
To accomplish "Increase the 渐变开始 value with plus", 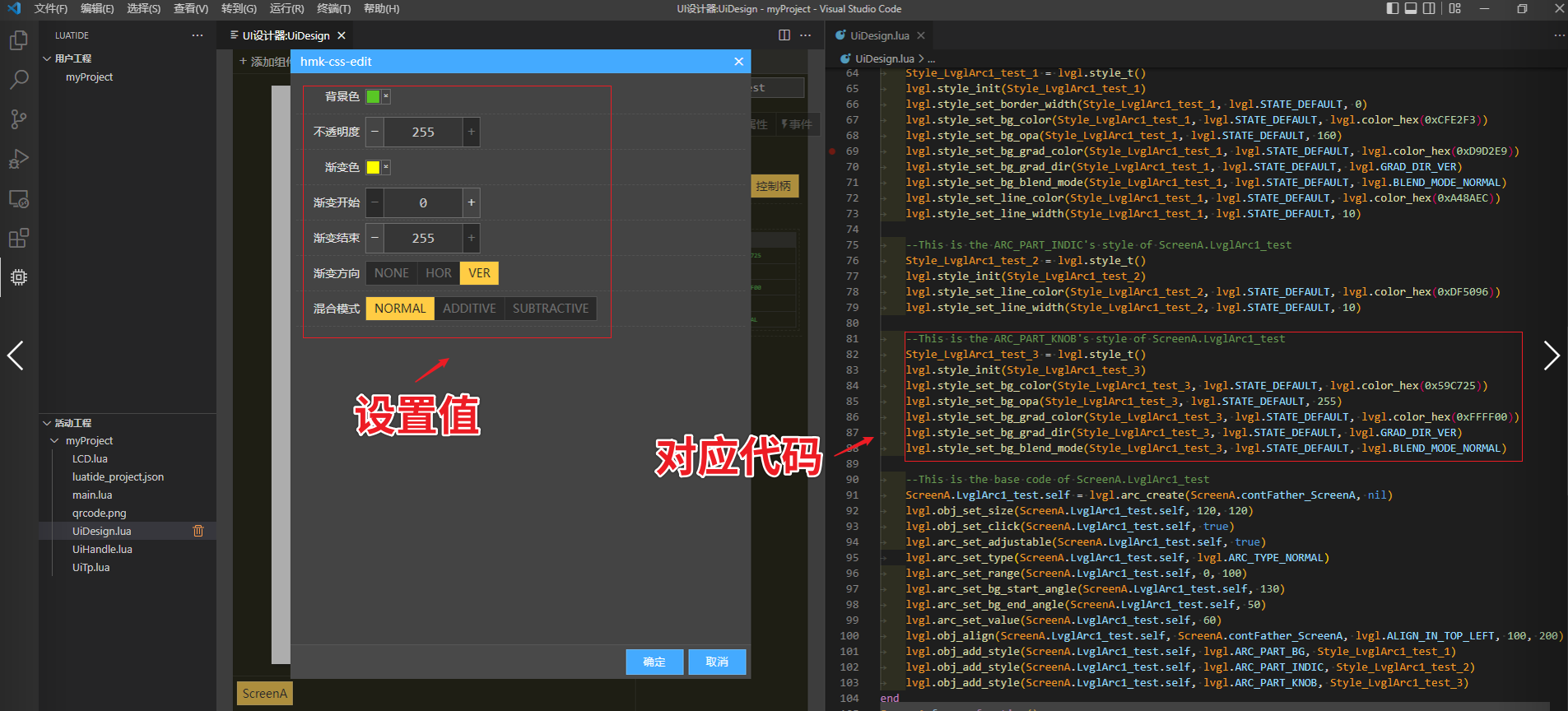I will (x=471, y=202).
